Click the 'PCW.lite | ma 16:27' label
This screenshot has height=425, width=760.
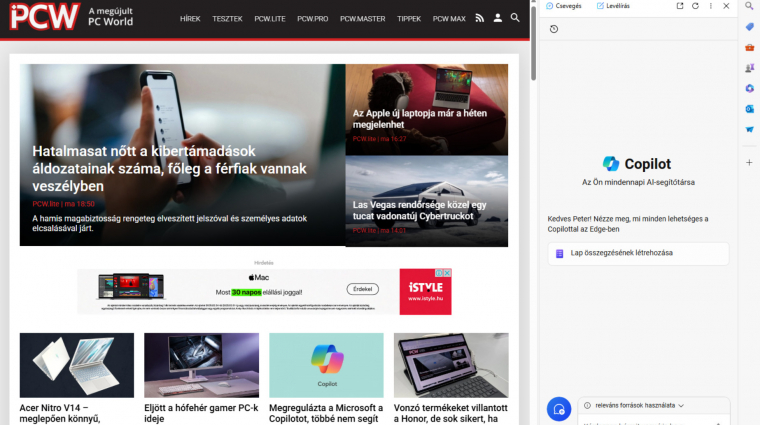tap(380, 139)
